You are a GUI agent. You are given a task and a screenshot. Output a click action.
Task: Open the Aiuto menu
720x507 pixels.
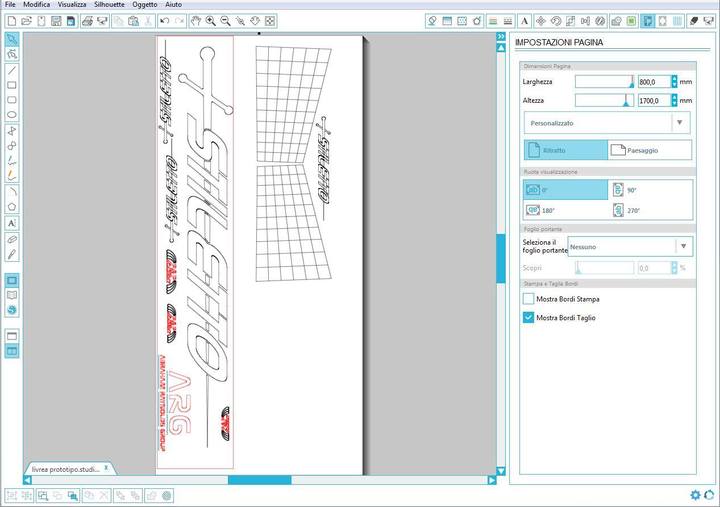(173, 4)
